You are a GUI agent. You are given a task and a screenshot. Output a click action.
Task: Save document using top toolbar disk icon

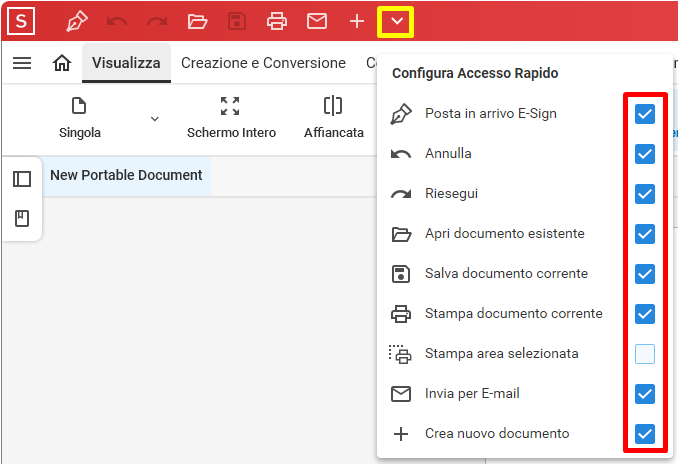coord(237,21)
